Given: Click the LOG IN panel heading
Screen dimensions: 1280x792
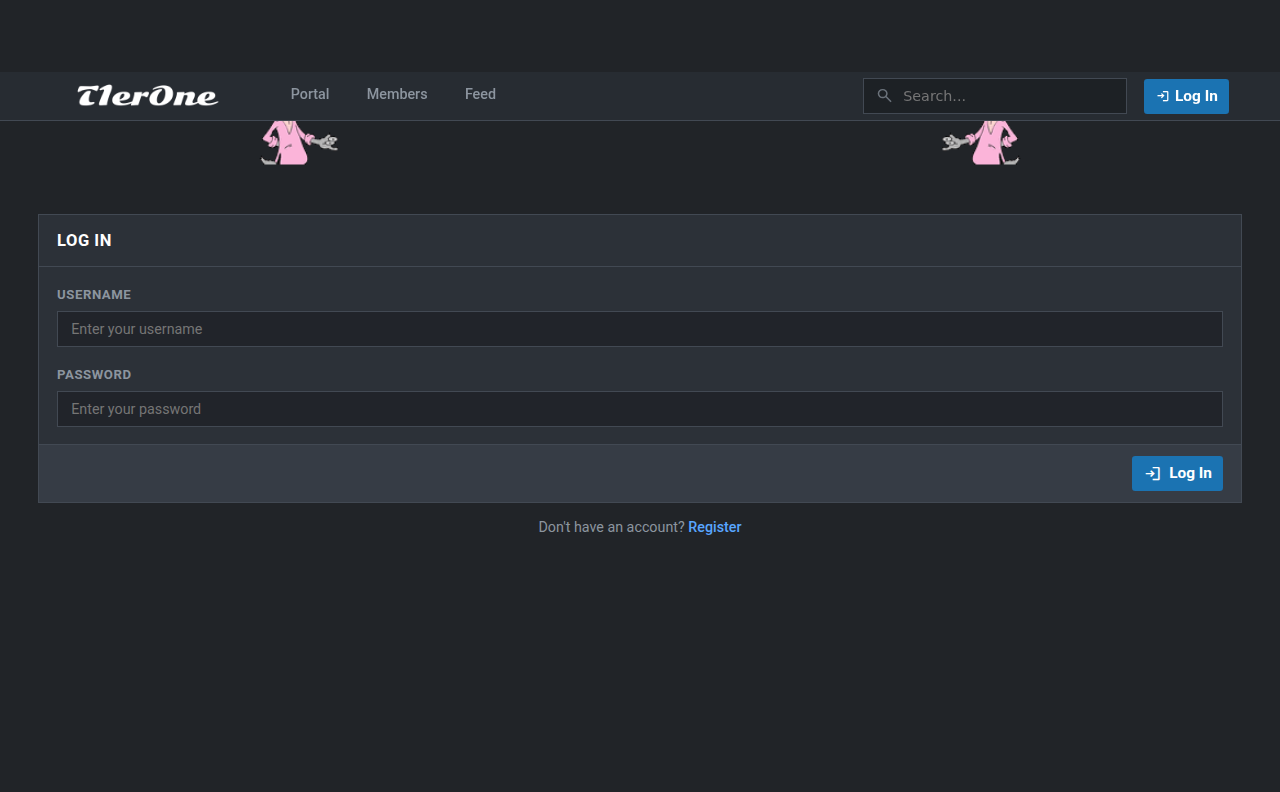Looking at the screenshot, I should coord(84,241).
